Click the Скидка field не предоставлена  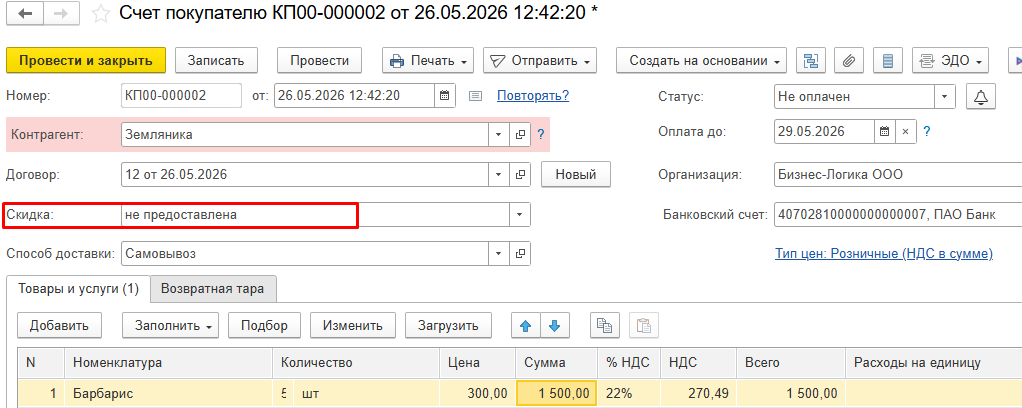coord(315,214)
